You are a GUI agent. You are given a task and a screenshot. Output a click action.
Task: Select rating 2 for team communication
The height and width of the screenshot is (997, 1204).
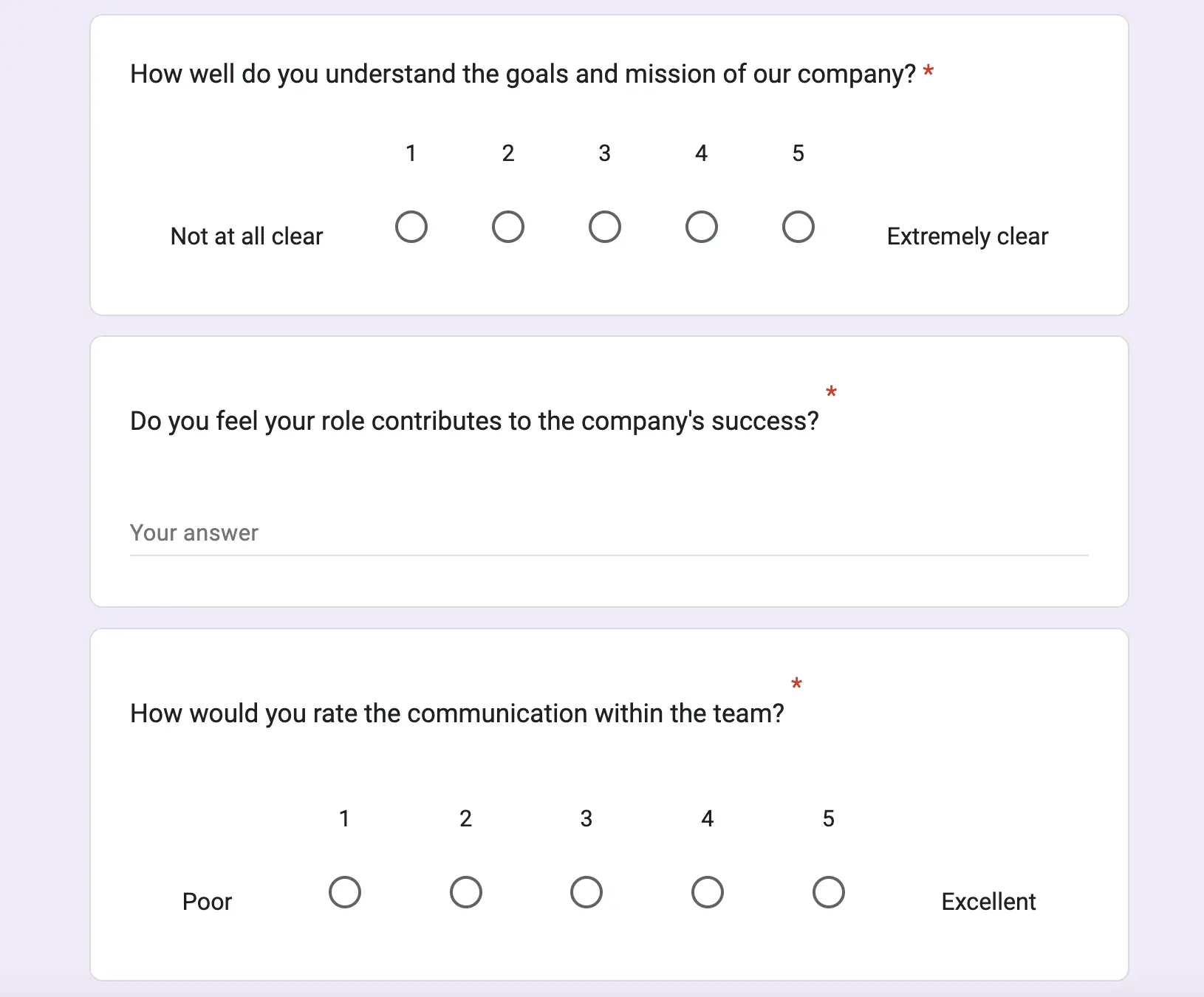(466, 892)
